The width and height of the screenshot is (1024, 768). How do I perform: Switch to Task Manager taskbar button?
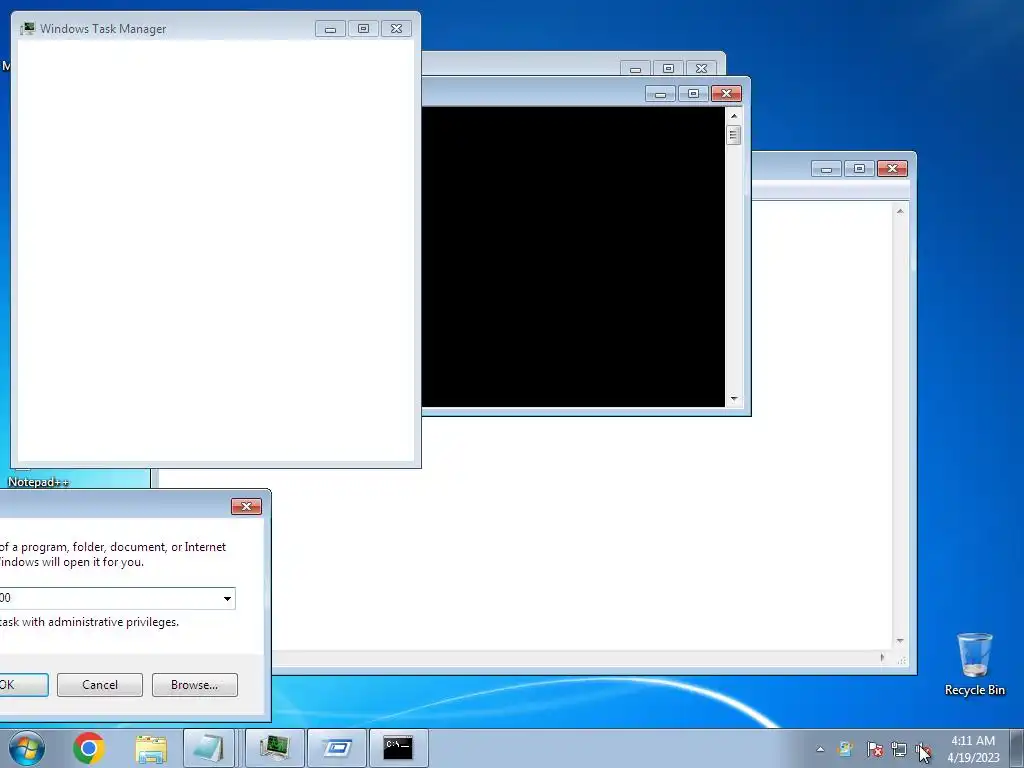click(275, 748)
